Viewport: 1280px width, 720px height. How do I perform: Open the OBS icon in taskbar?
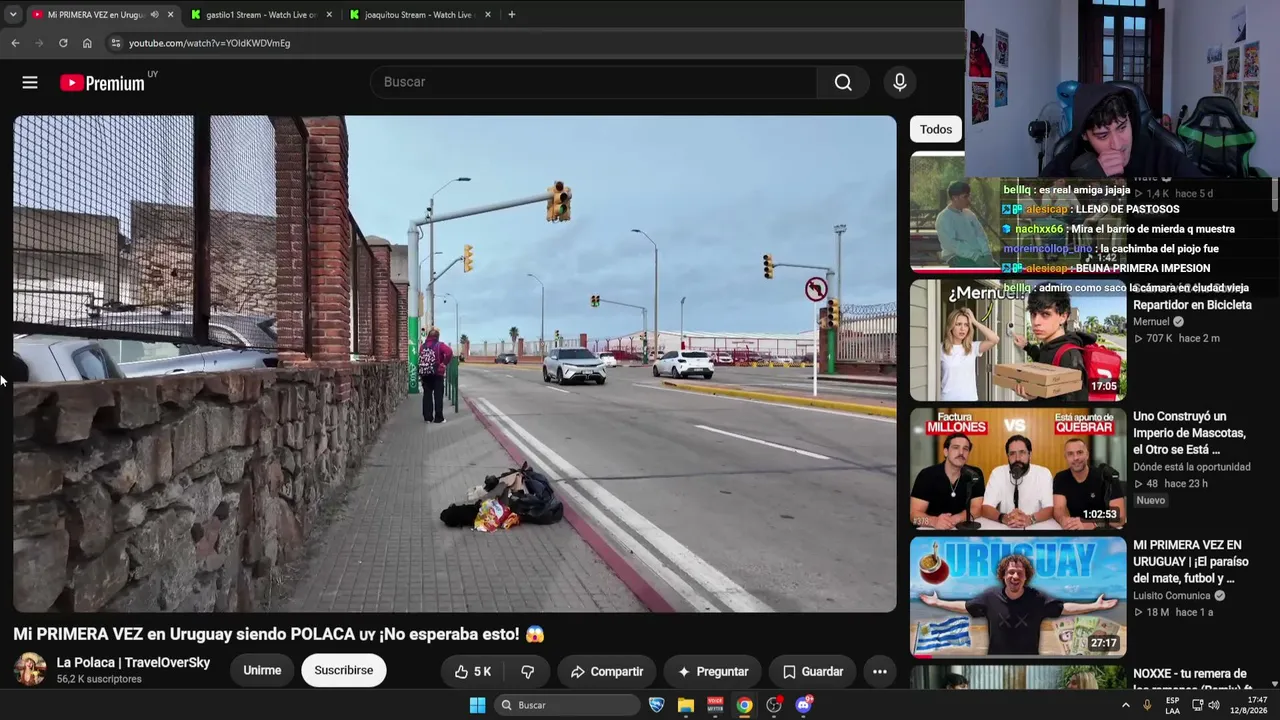[x=774, y=705]
